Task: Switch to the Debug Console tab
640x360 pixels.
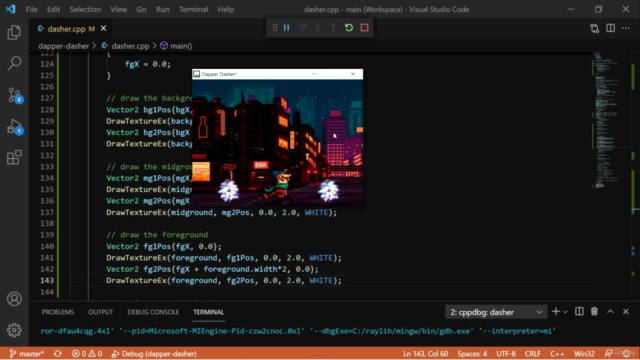Action: point(153,312)
